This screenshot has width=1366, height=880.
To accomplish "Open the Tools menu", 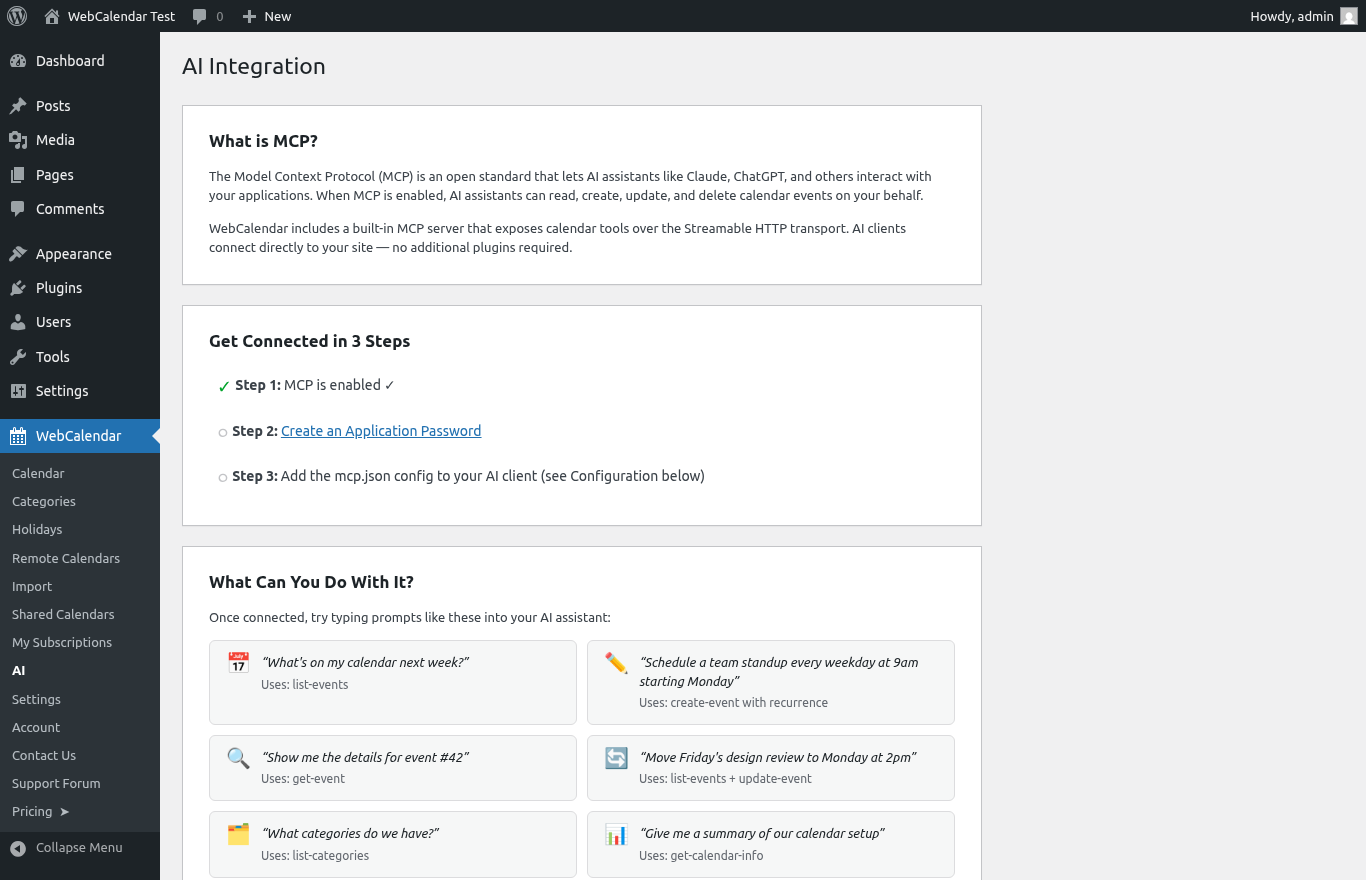I will click(80, 357).
